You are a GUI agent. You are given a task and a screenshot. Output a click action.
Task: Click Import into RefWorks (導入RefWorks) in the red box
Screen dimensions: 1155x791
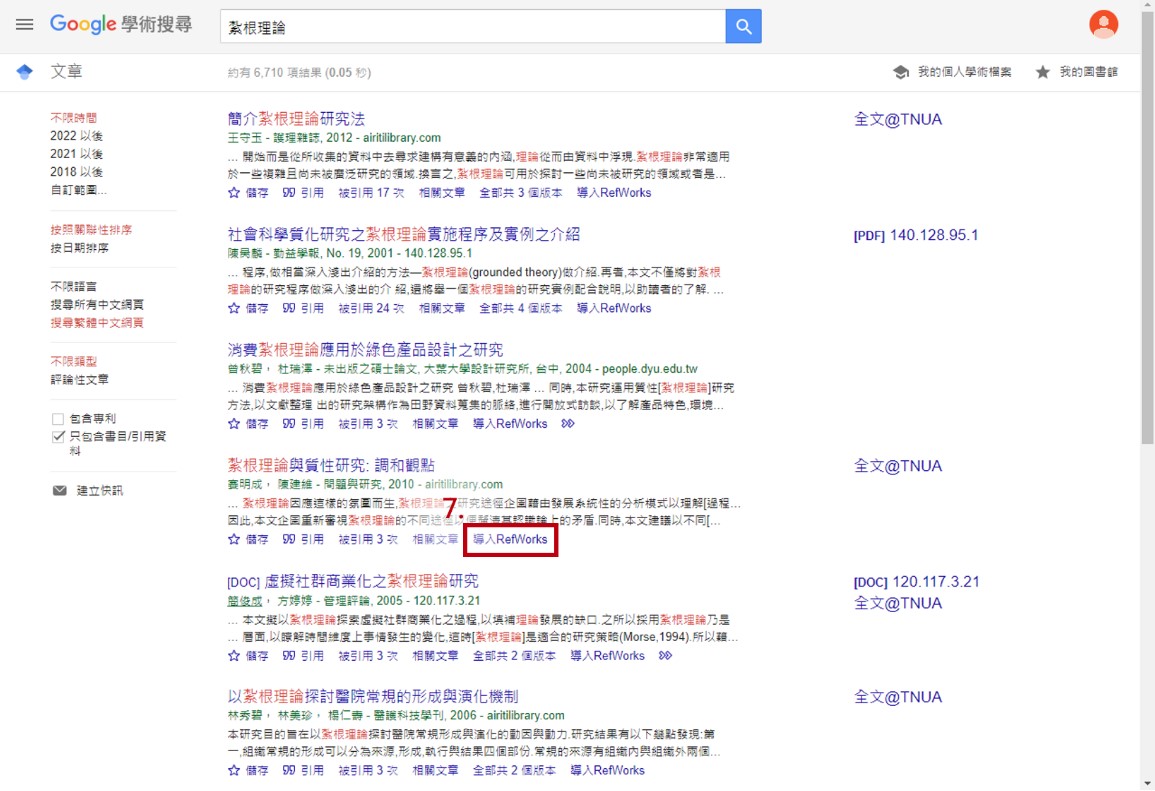[x=510, y=540]
